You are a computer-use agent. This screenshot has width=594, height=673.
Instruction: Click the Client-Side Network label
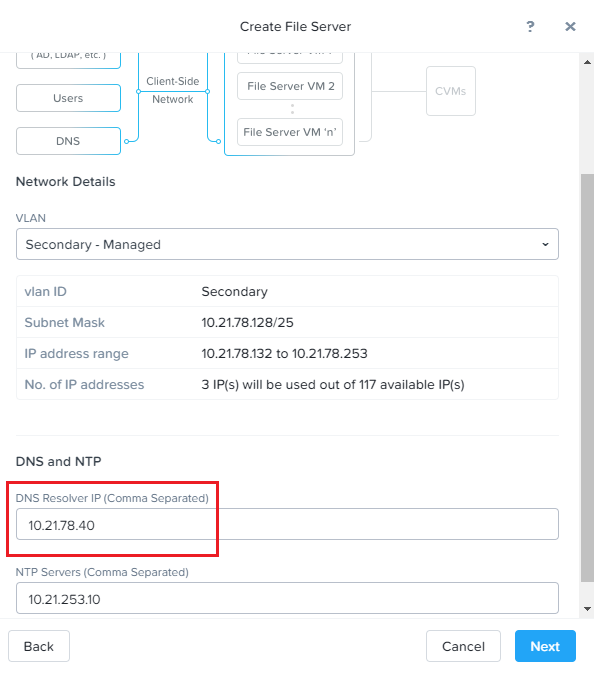click(x=173, y=90)
